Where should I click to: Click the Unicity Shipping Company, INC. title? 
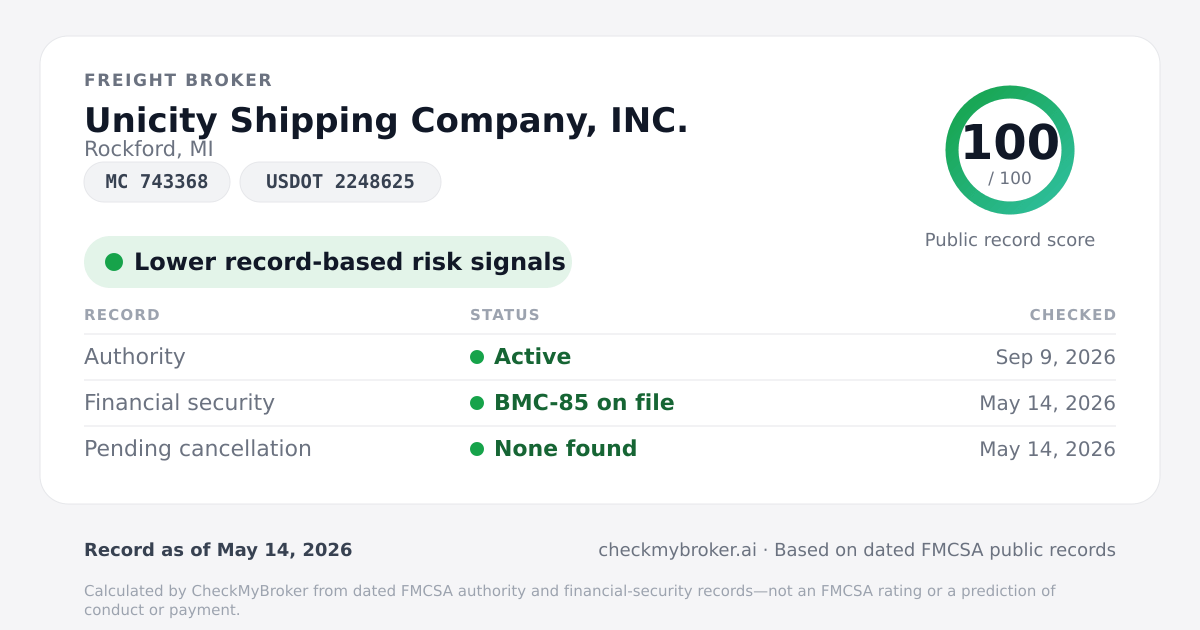click(386, 120)
